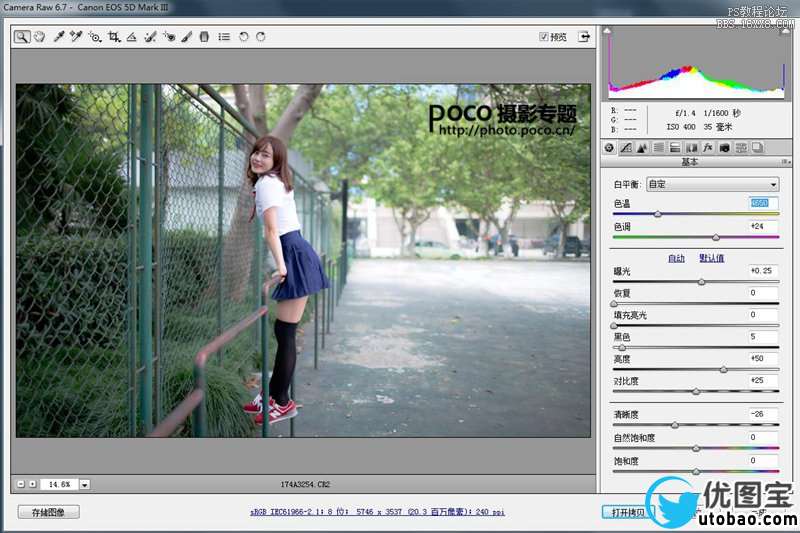
Task: Switch to the Camera Calibration tab
Action: coord(724,148)
